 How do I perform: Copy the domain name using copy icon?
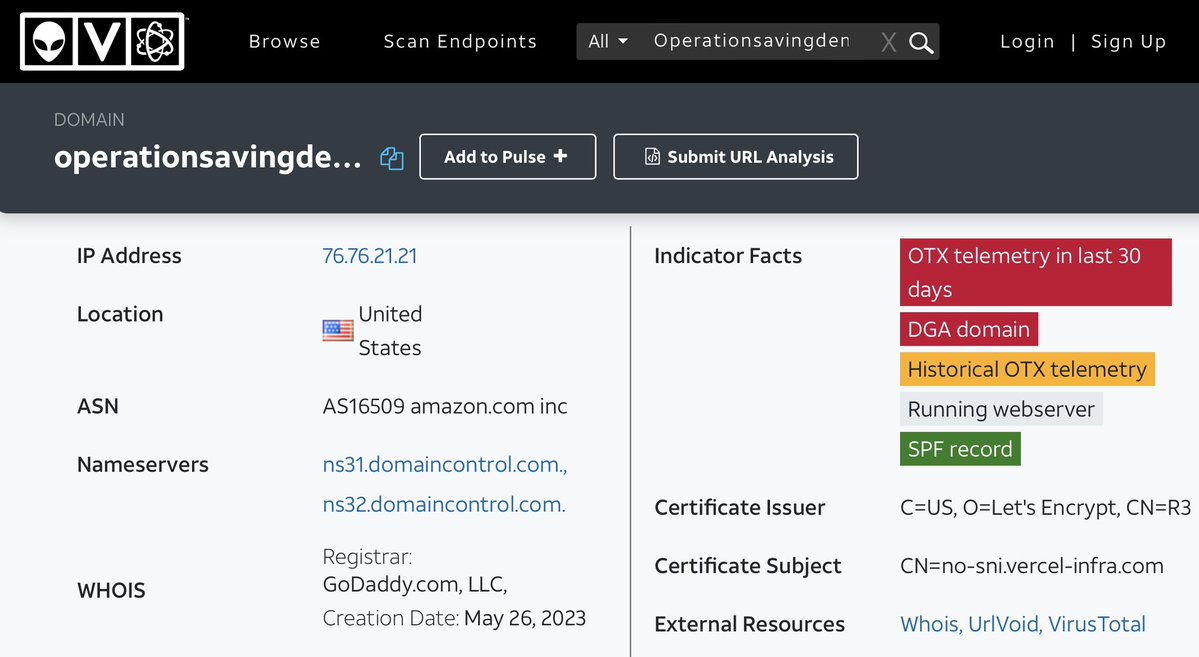392,158
